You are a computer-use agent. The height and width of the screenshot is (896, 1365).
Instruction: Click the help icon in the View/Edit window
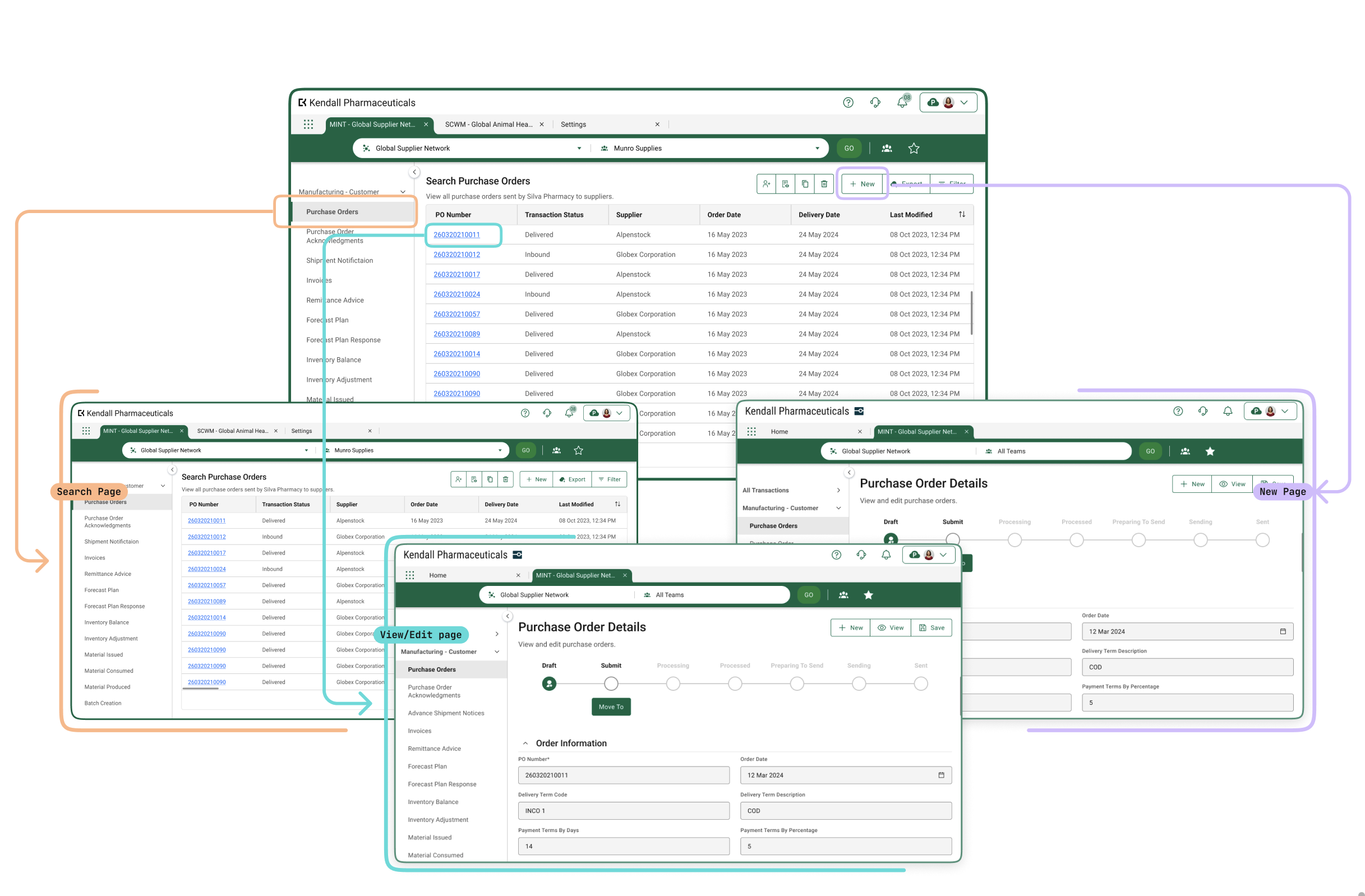tap(836, 555)
